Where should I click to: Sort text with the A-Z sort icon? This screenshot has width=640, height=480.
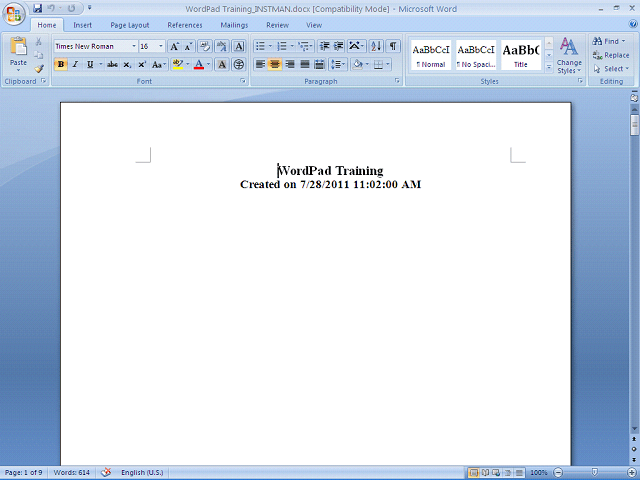[376, 47]
